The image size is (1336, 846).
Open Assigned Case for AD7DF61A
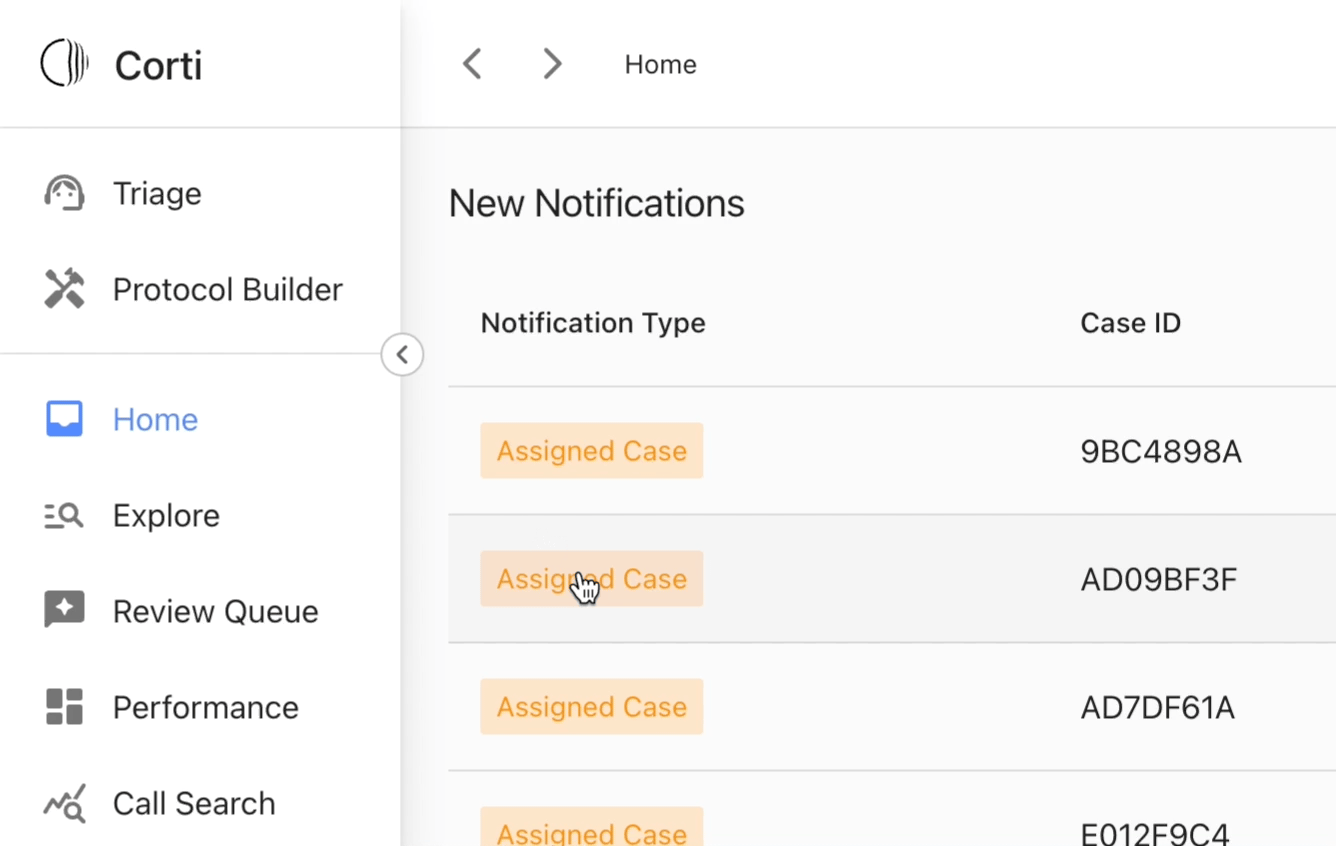591,707
